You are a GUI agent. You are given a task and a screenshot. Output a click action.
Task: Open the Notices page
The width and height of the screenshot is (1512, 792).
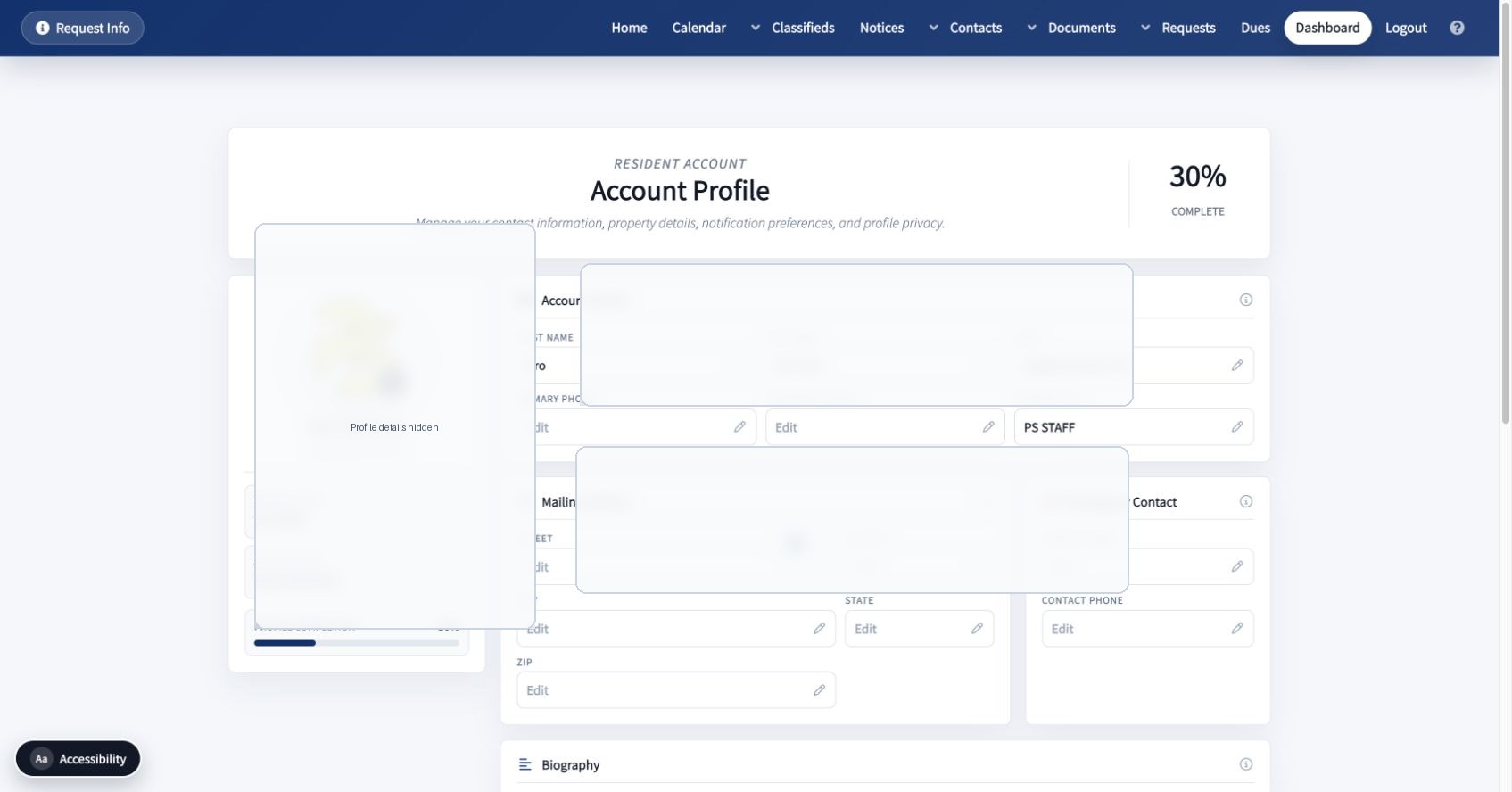coord(881,28)
